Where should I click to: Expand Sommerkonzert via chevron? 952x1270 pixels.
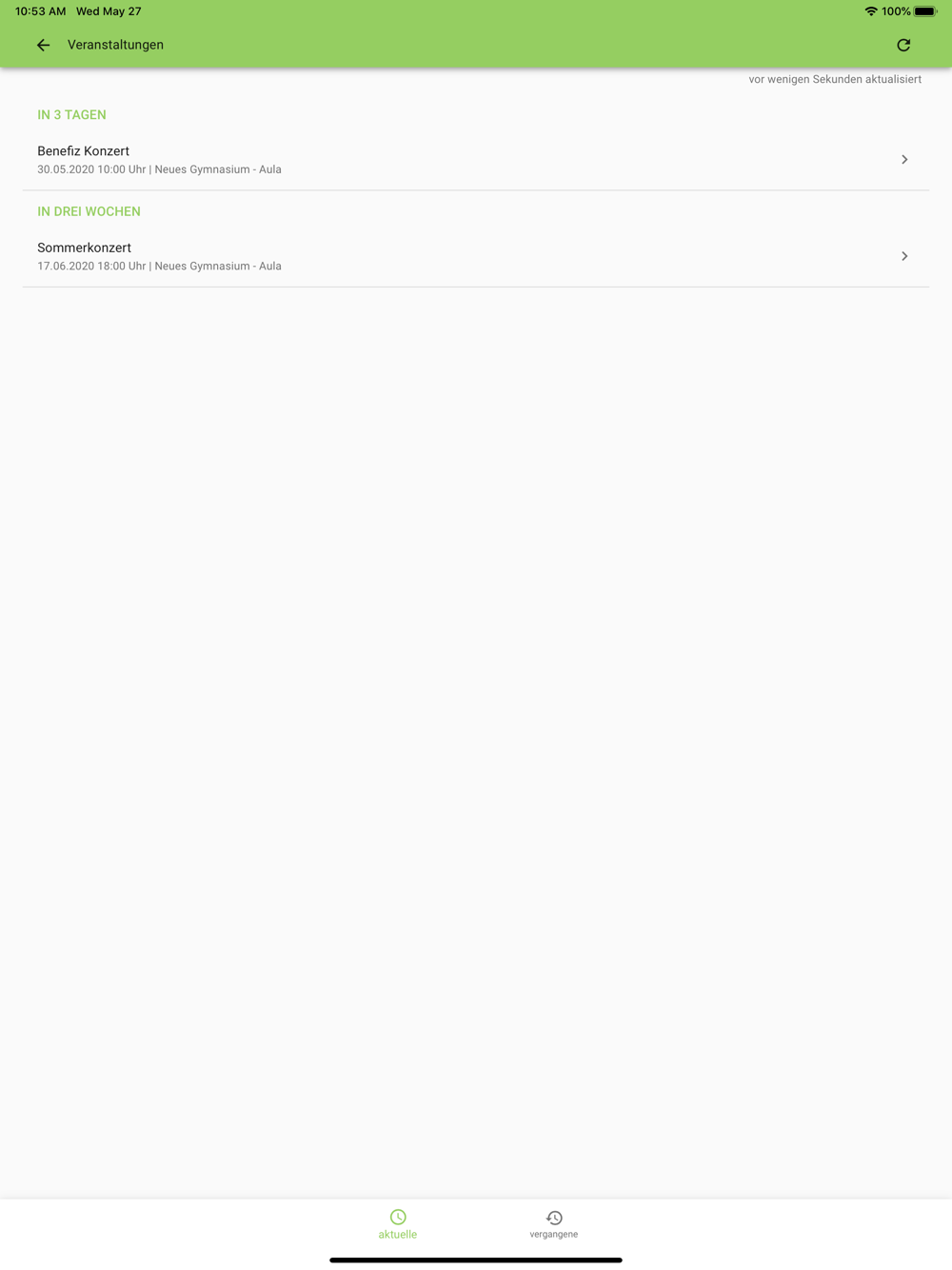point(904,256)
